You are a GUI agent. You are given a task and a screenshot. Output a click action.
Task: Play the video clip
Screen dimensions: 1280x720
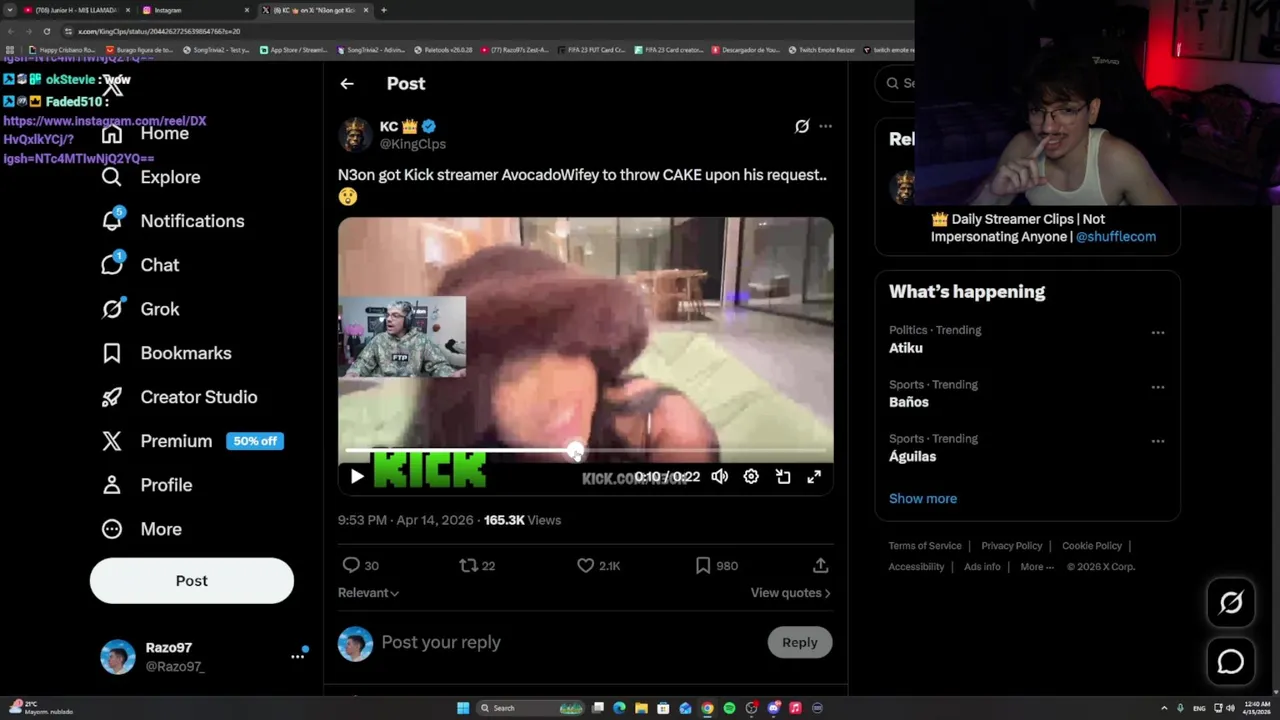tap(357, 477)
